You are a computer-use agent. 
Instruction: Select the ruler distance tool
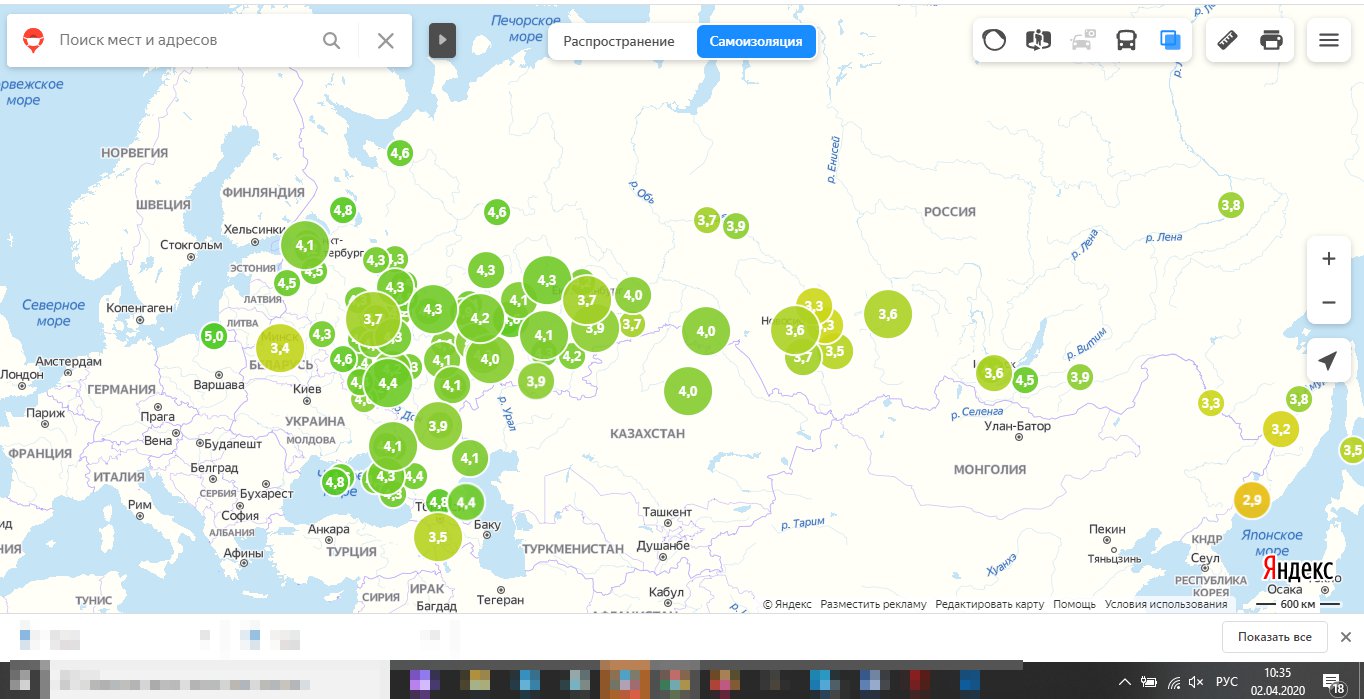pyautogui.click(x=1228, y=41)
